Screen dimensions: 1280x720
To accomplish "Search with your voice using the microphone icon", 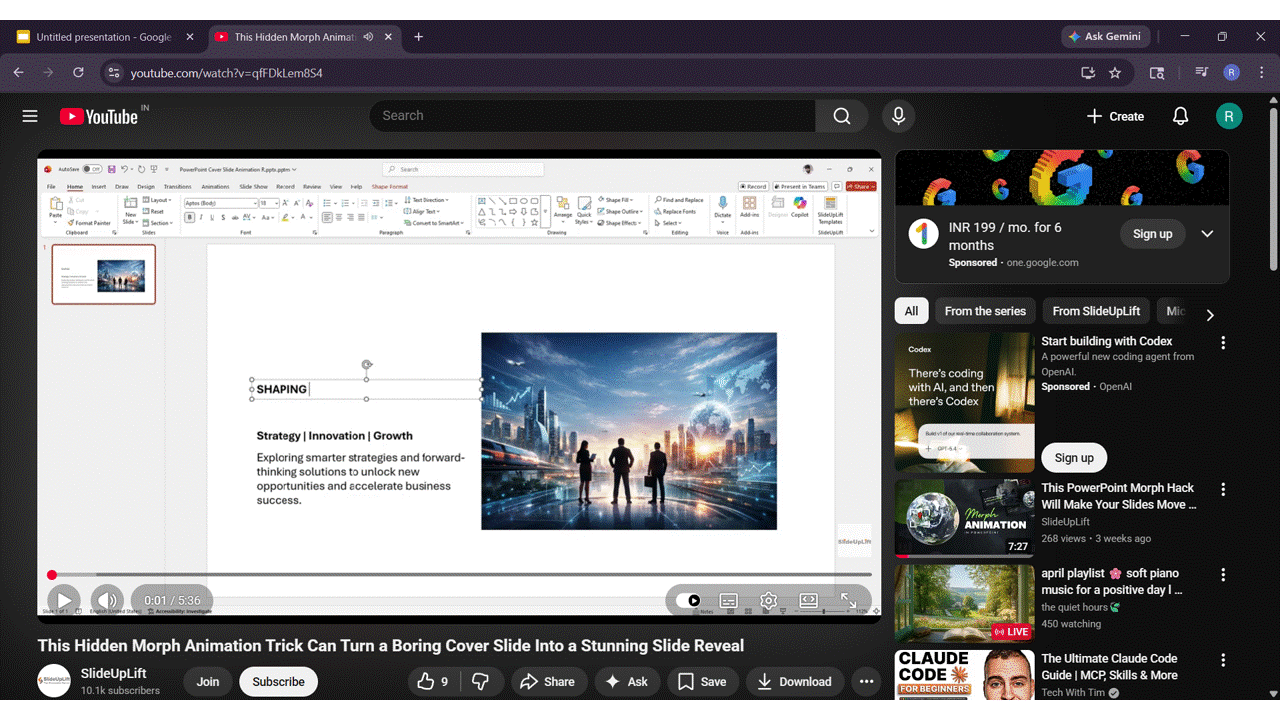I will pyautogui.click(x=898, y=115).
